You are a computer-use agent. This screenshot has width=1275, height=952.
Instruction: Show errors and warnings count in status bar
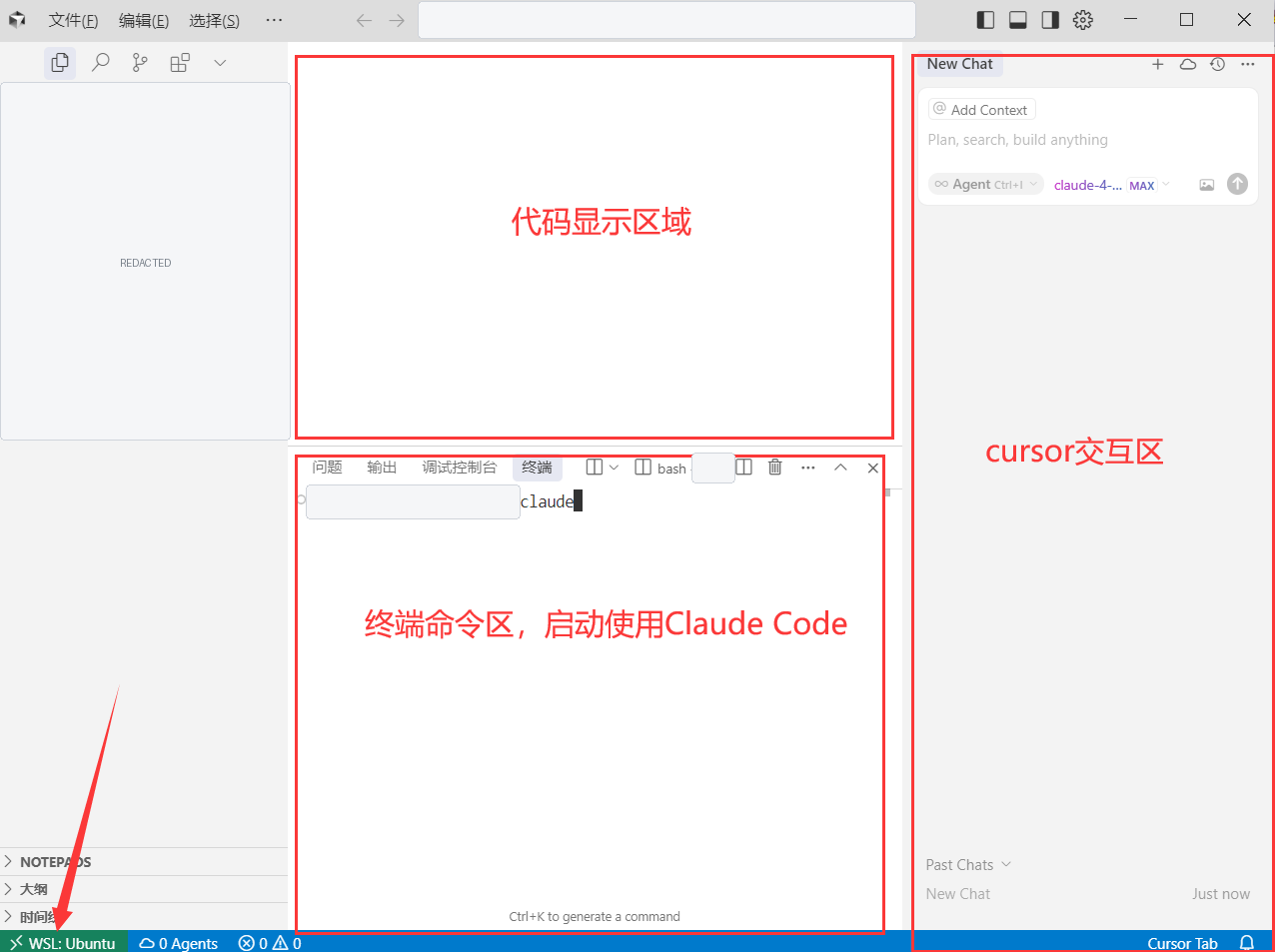coord(270,943)
